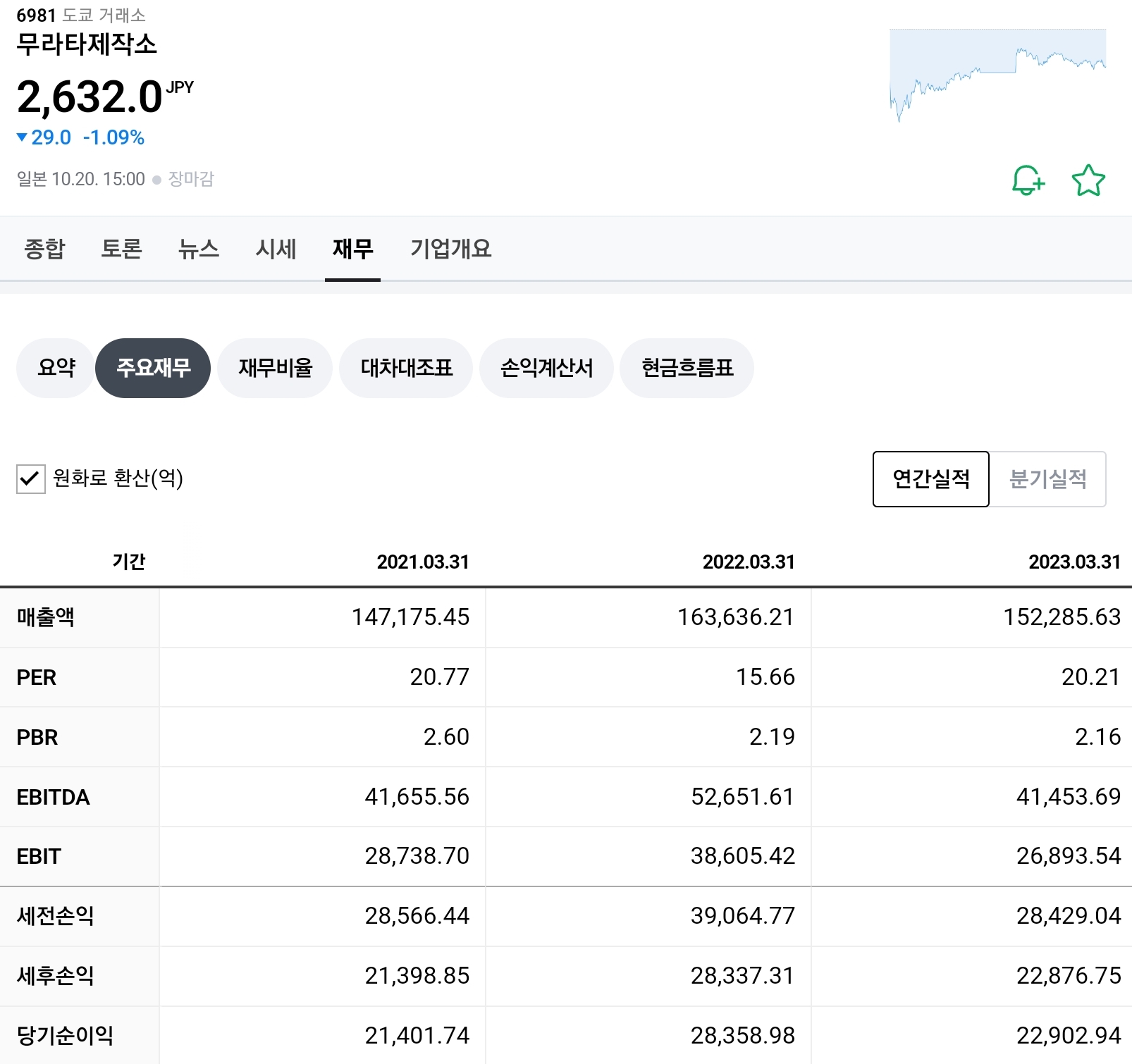
Task: Click the 매출액 value 152,285.63
Action: 1062,617
